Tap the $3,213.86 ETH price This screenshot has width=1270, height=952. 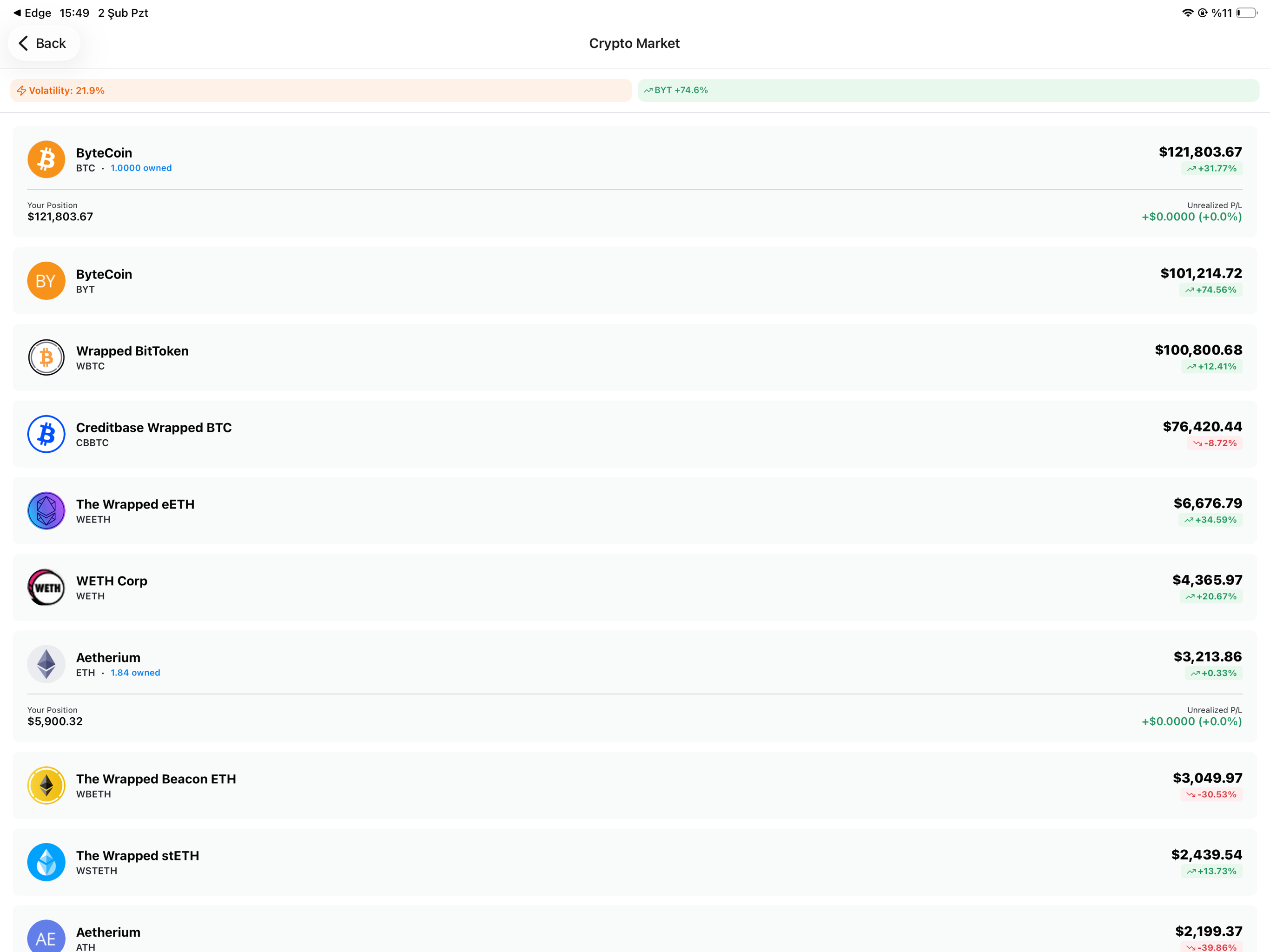(x=1207, y=656)
